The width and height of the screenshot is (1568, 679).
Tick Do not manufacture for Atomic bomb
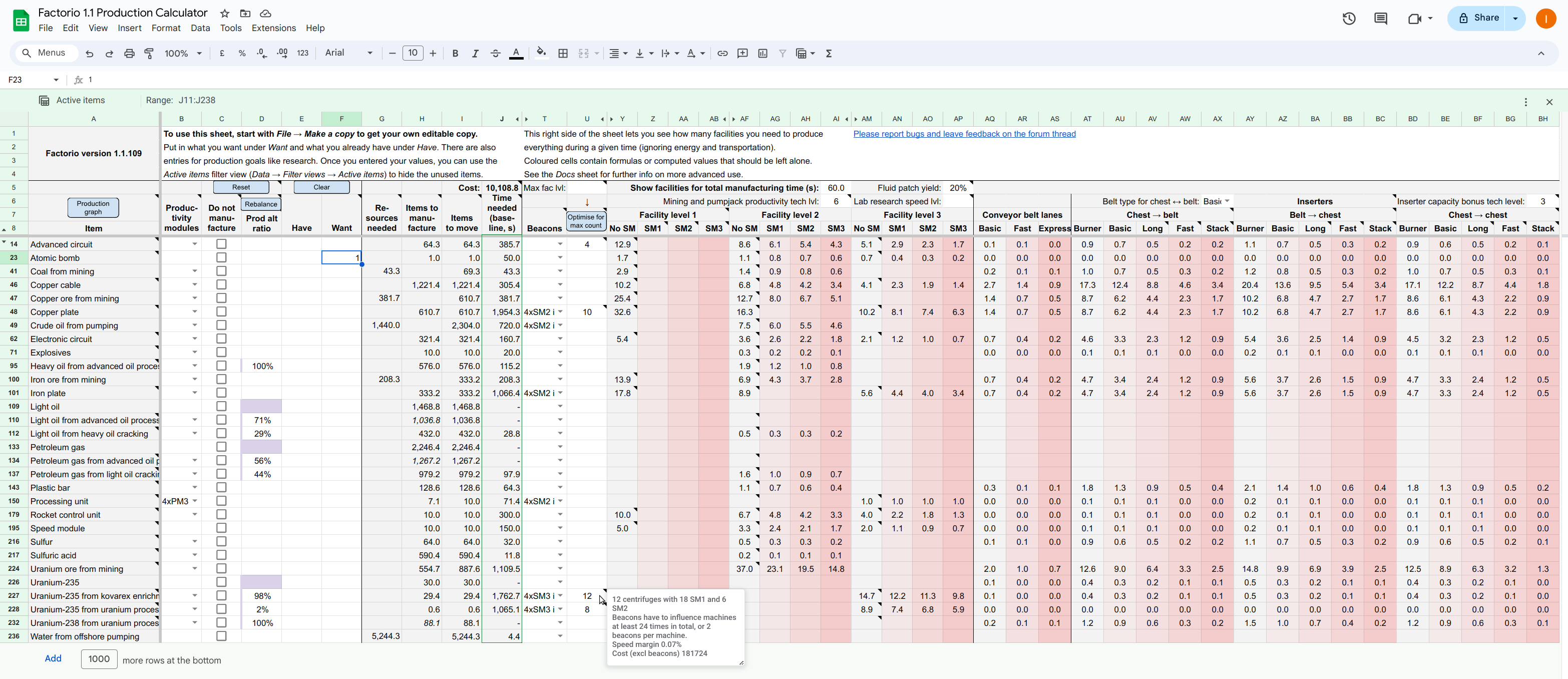point(222,257)
